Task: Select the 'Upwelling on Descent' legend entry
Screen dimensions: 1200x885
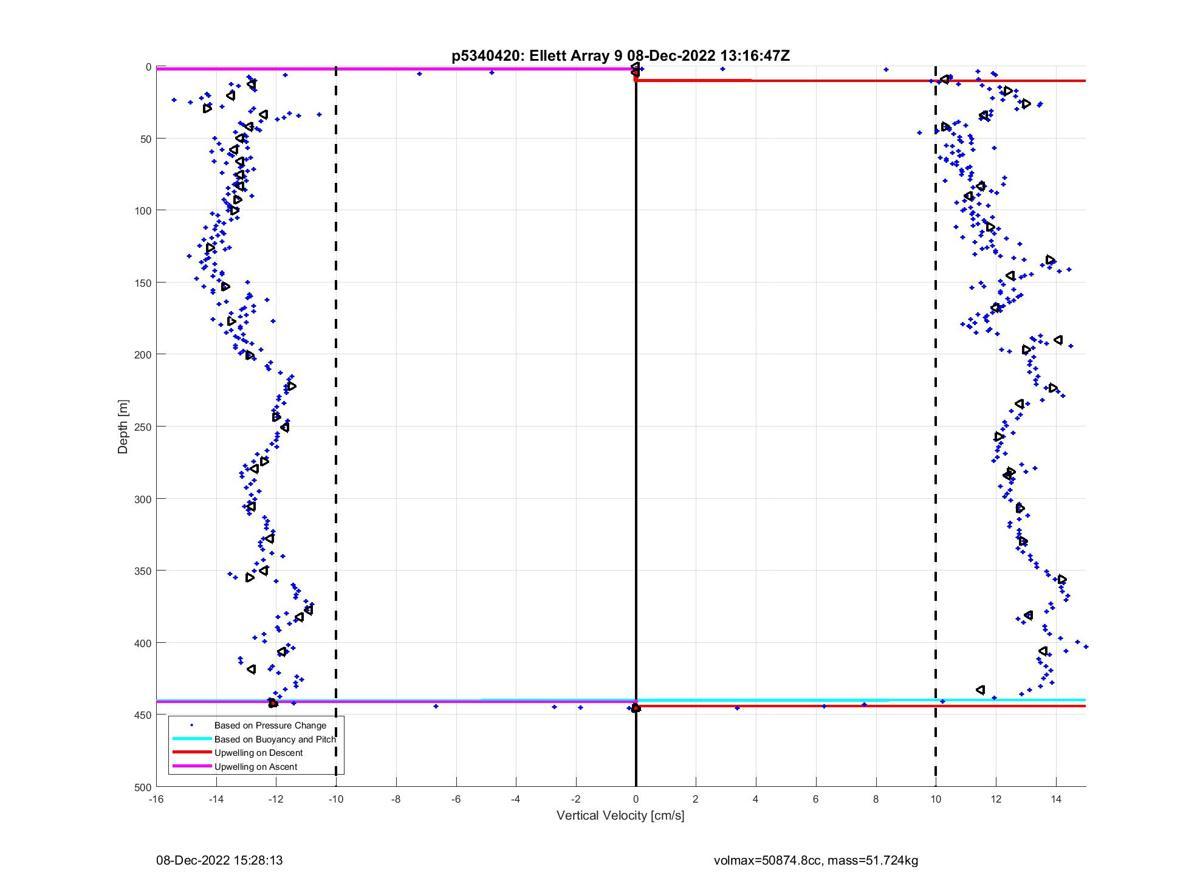Action: coord(258,752)
